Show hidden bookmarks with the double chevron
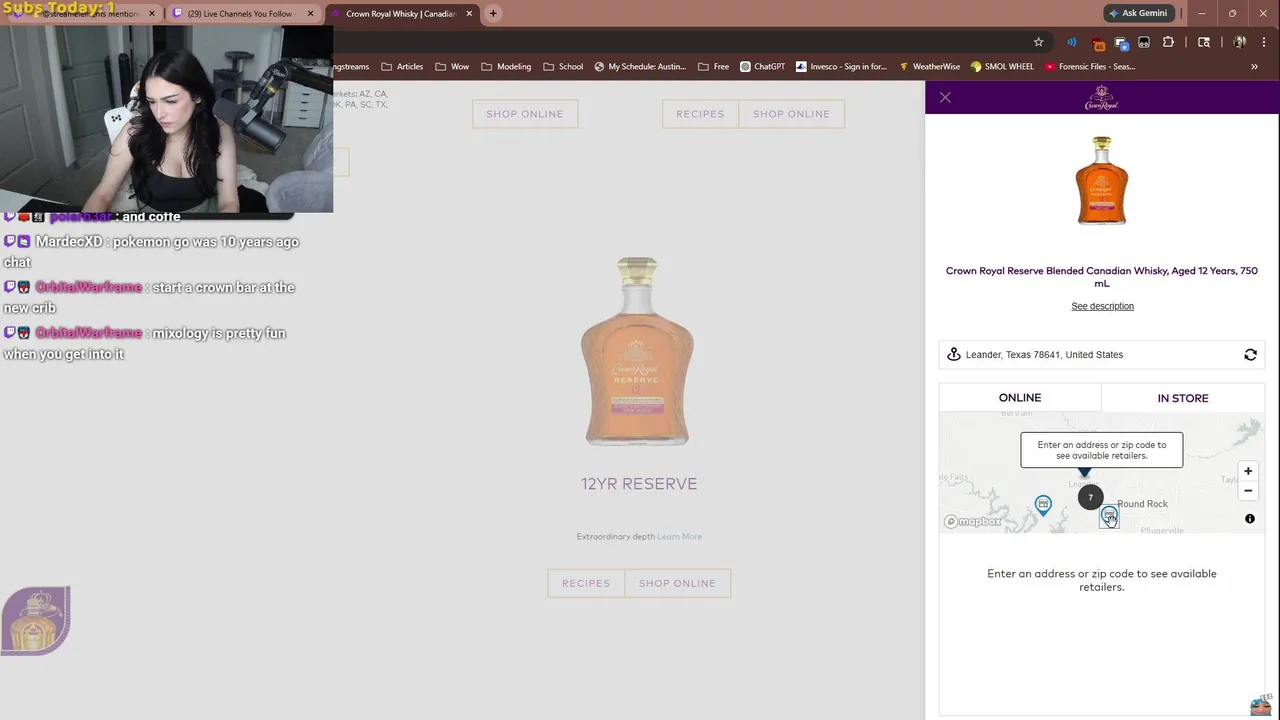 [1254, 66]
